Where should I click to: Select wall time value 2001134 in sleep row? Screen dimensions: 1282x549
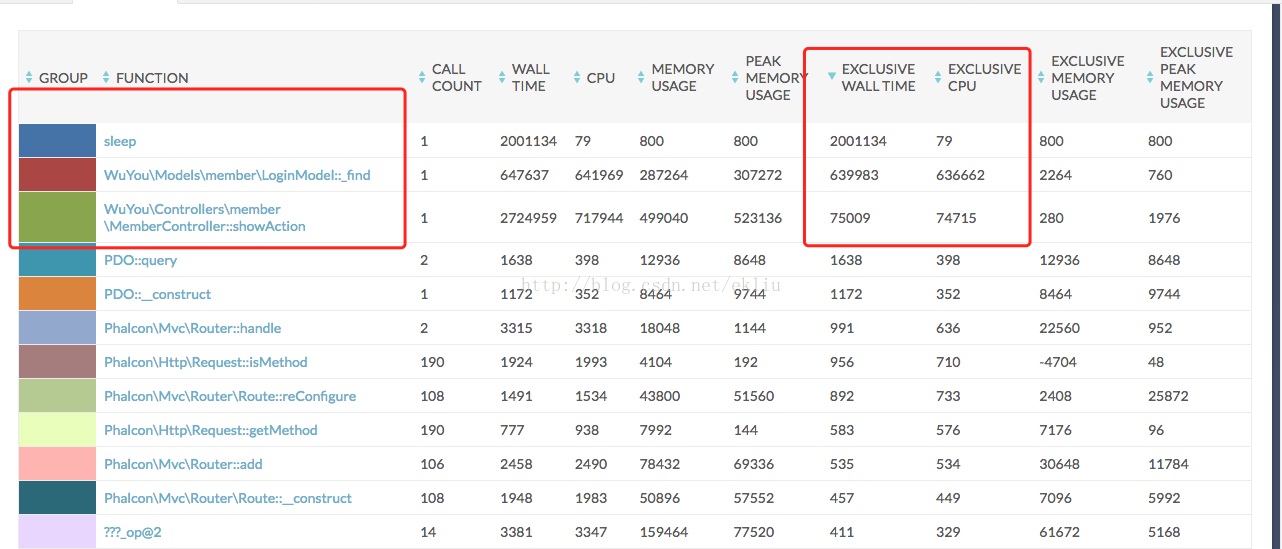[x=528, y=141]
